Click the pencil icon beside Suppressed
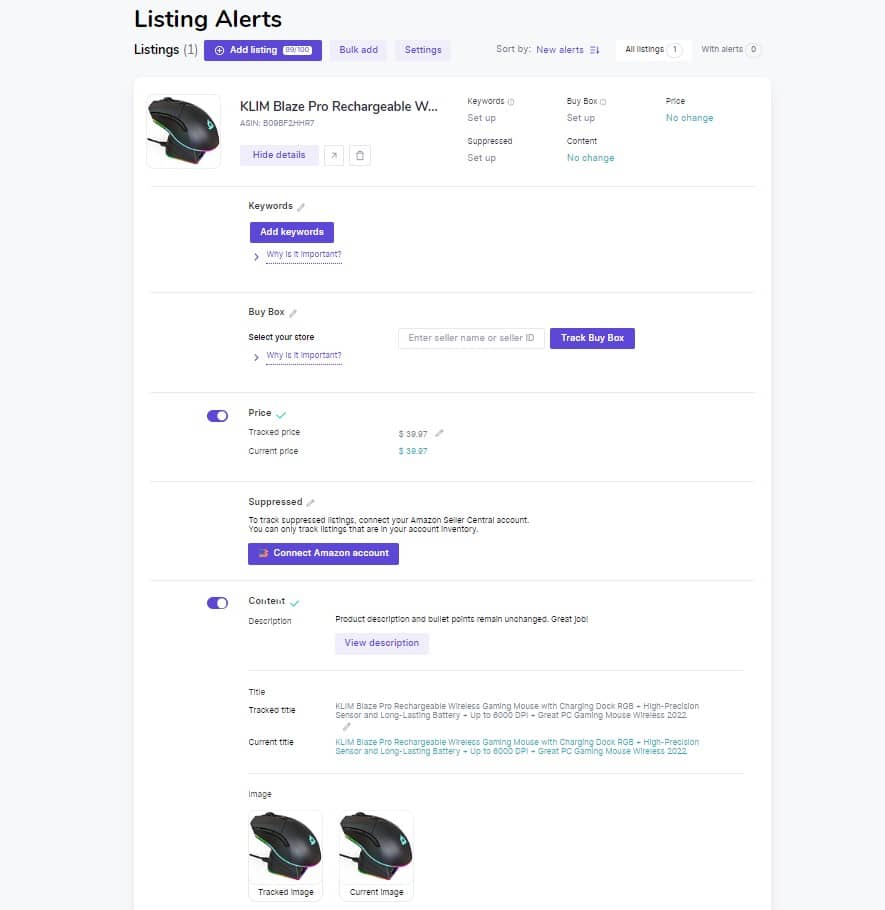Screen dimensions: 885x910 (310, 503)
